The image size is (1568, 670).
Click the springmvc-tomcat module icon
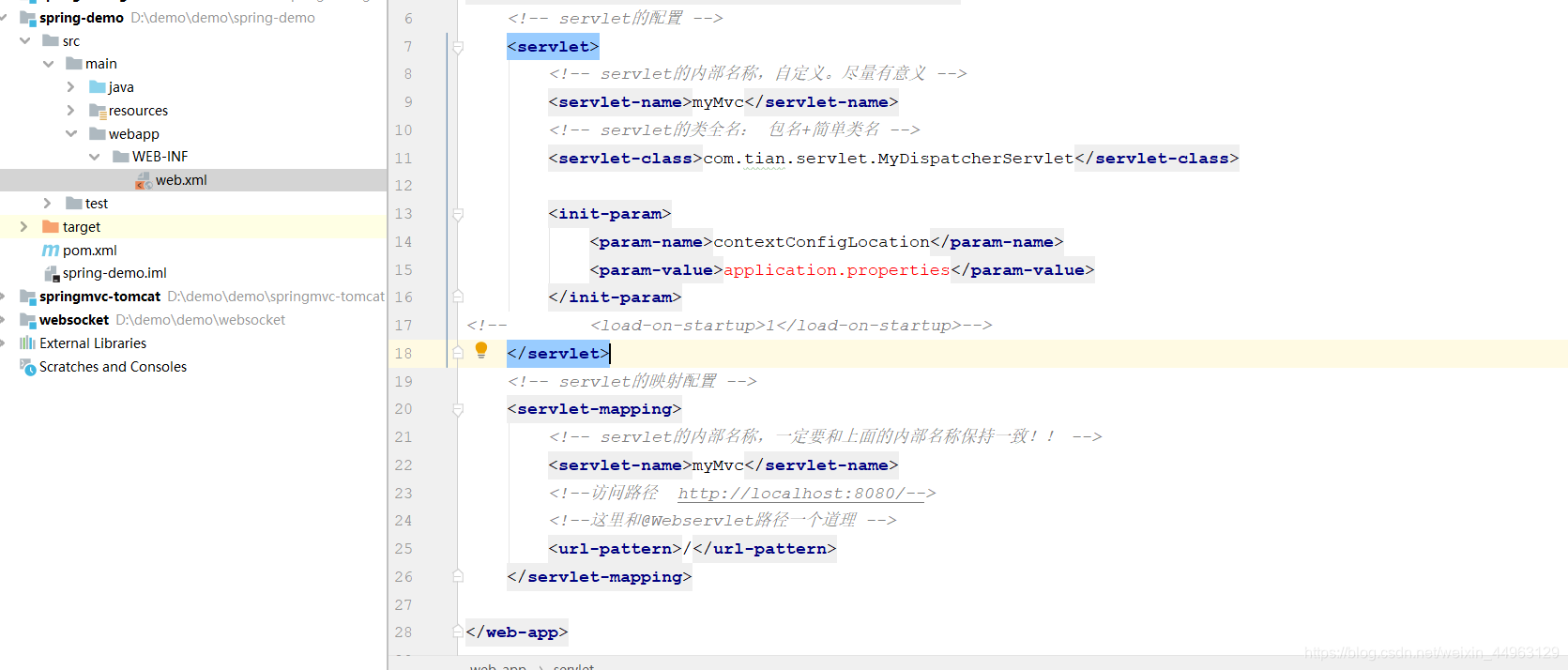click(x=28, y=297)
